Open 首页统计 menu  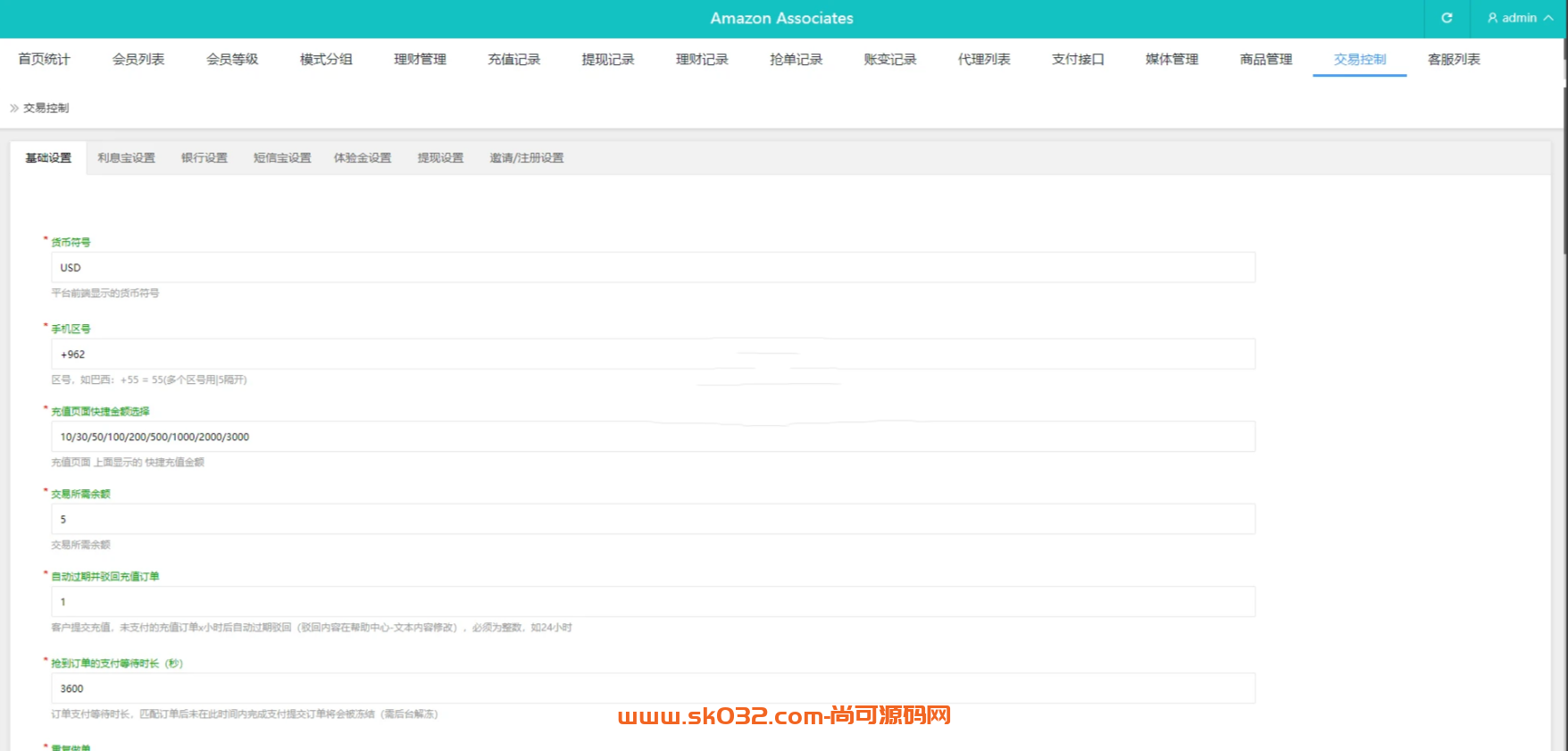tap(44, 59)
